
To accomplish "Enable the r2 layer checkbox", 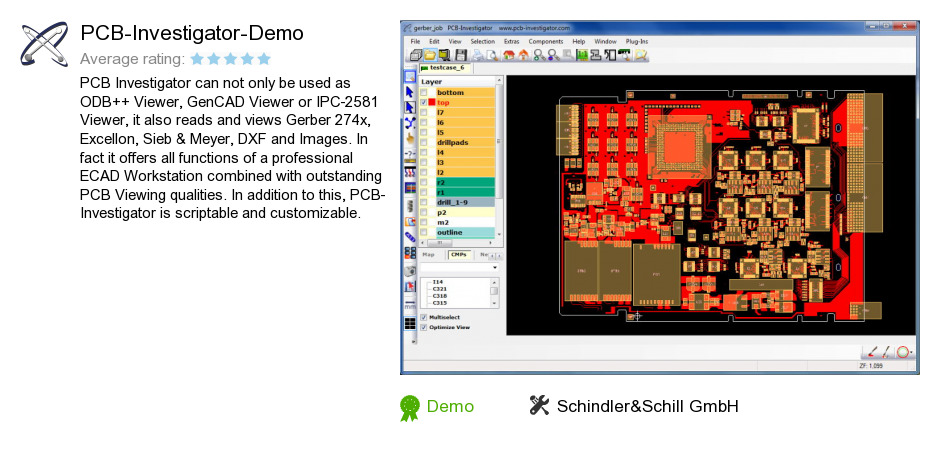I will 423,182.
